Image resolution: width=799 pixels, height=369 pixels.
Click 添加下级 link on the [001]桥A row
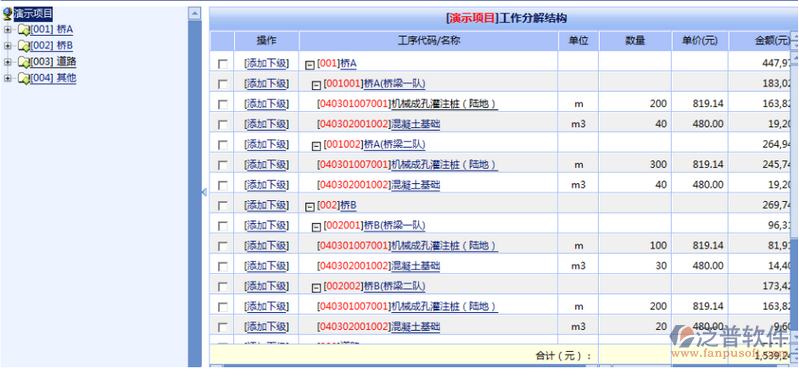[x=267, y=64]
